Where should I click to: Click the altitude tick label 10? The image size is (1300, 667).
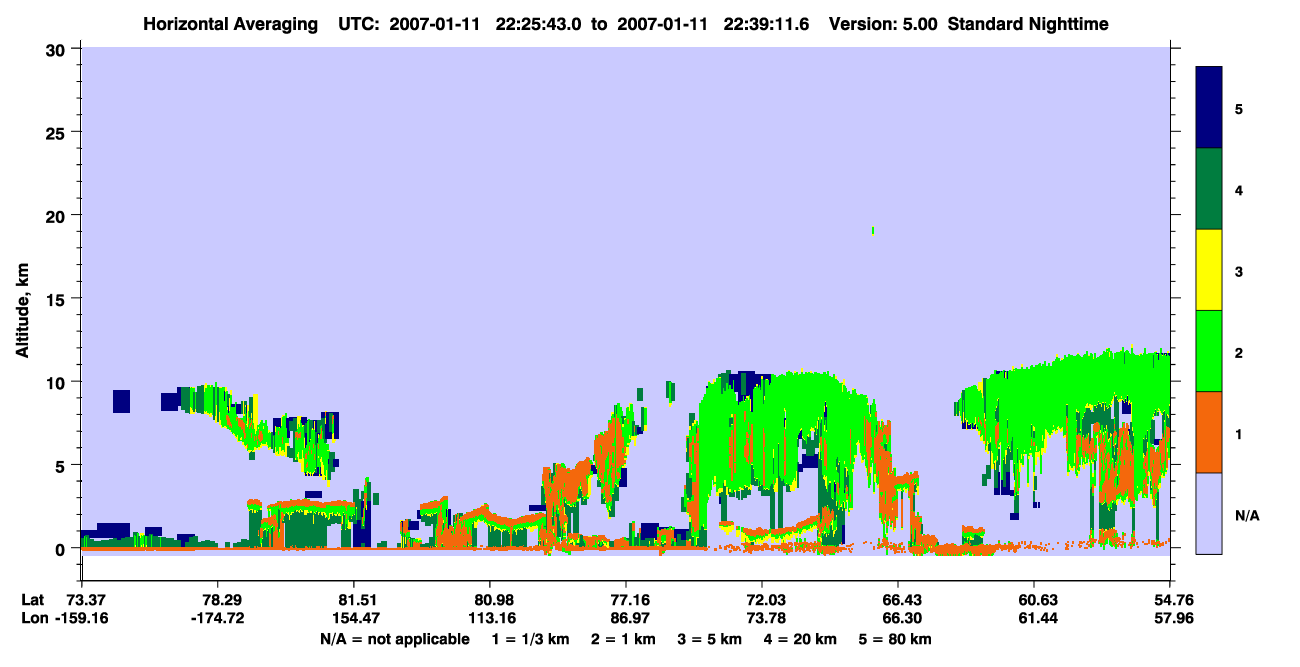click(x=58, y=382)
